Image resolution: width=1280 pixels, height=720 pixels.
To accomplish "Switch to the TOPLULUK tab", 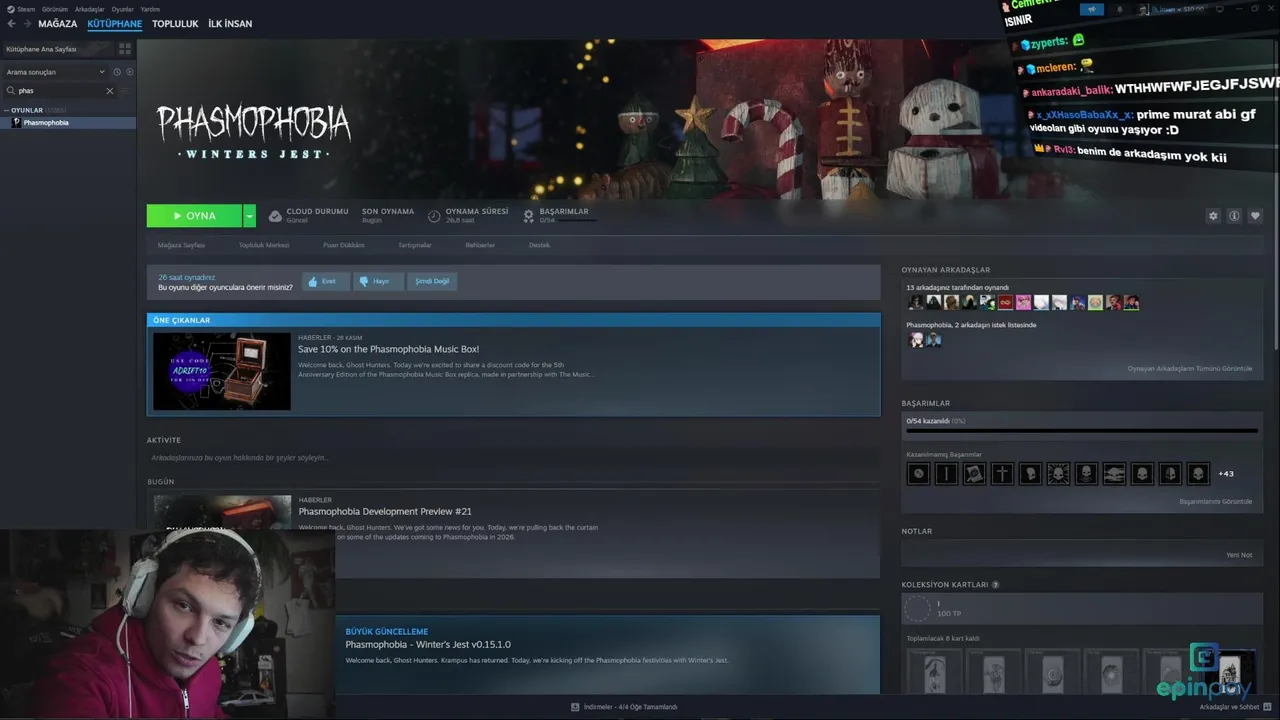I will (175, 24).
